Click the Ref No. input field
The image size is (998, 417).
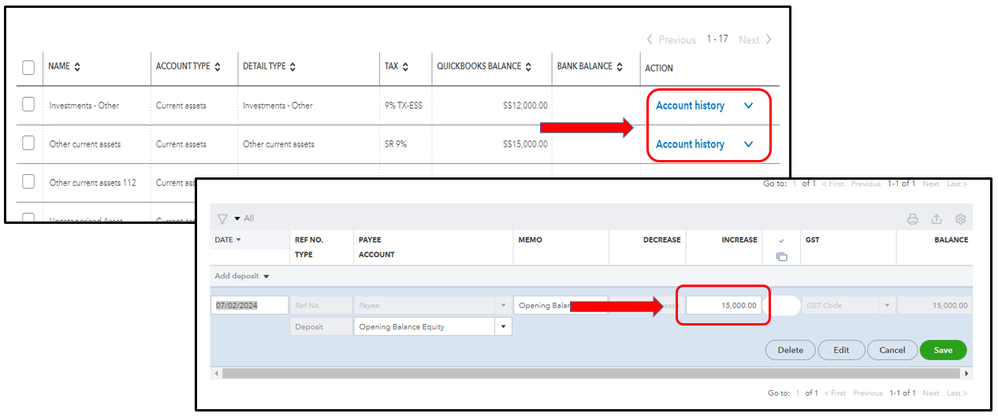(321, 306)
